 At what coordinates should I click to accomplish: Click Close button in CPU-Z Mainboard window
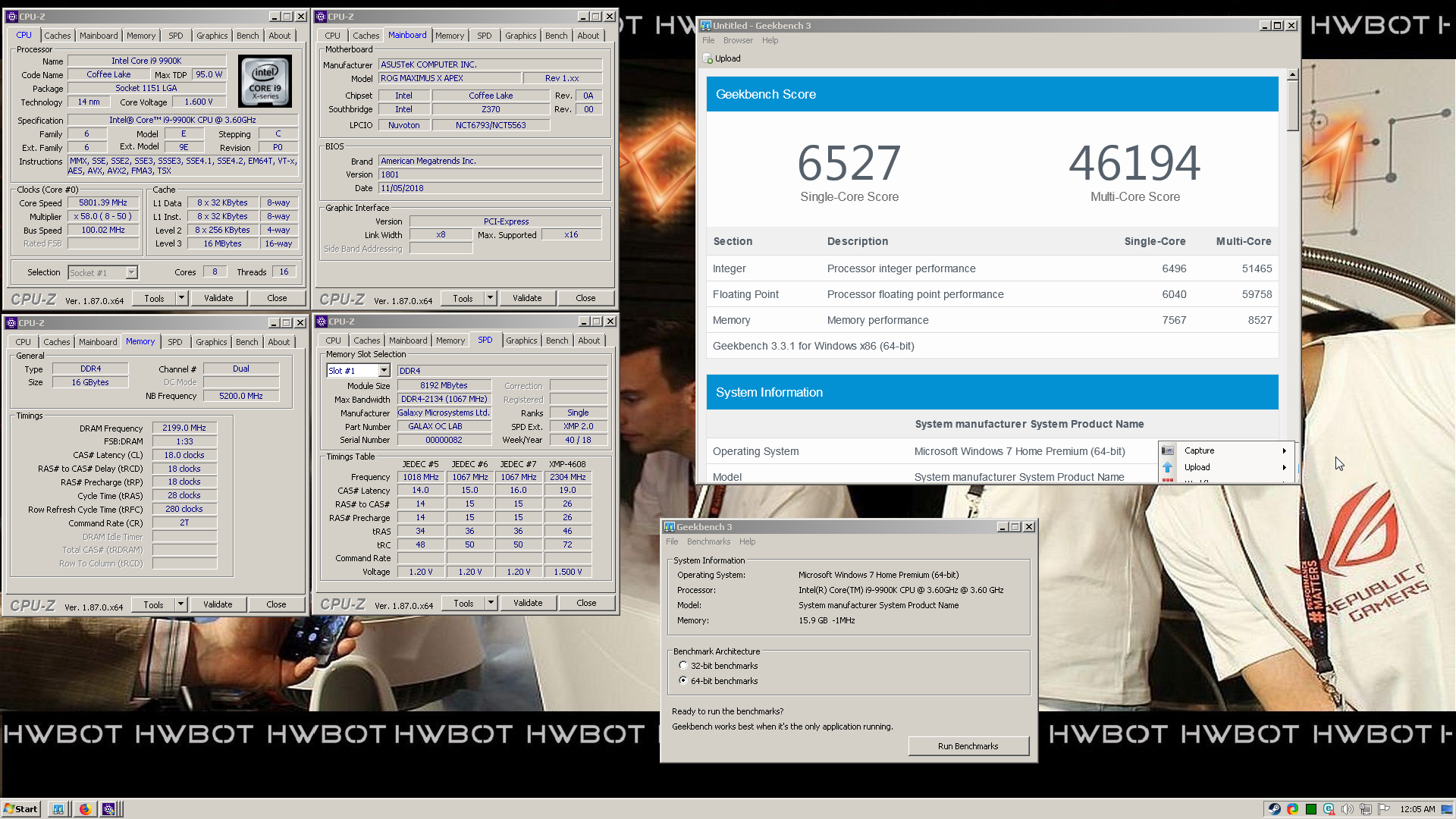click(585, 298)
